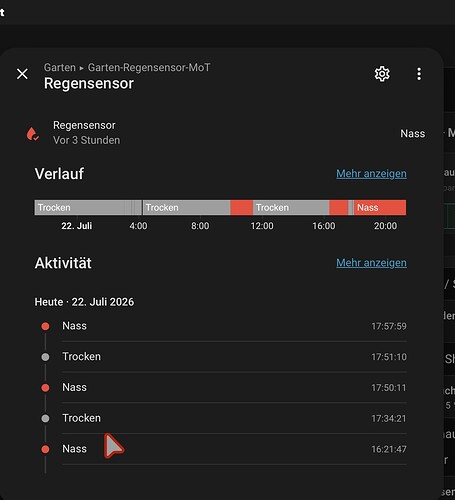
Task: Close the Regensensor dialog
Action: click(x=22, y=74)
